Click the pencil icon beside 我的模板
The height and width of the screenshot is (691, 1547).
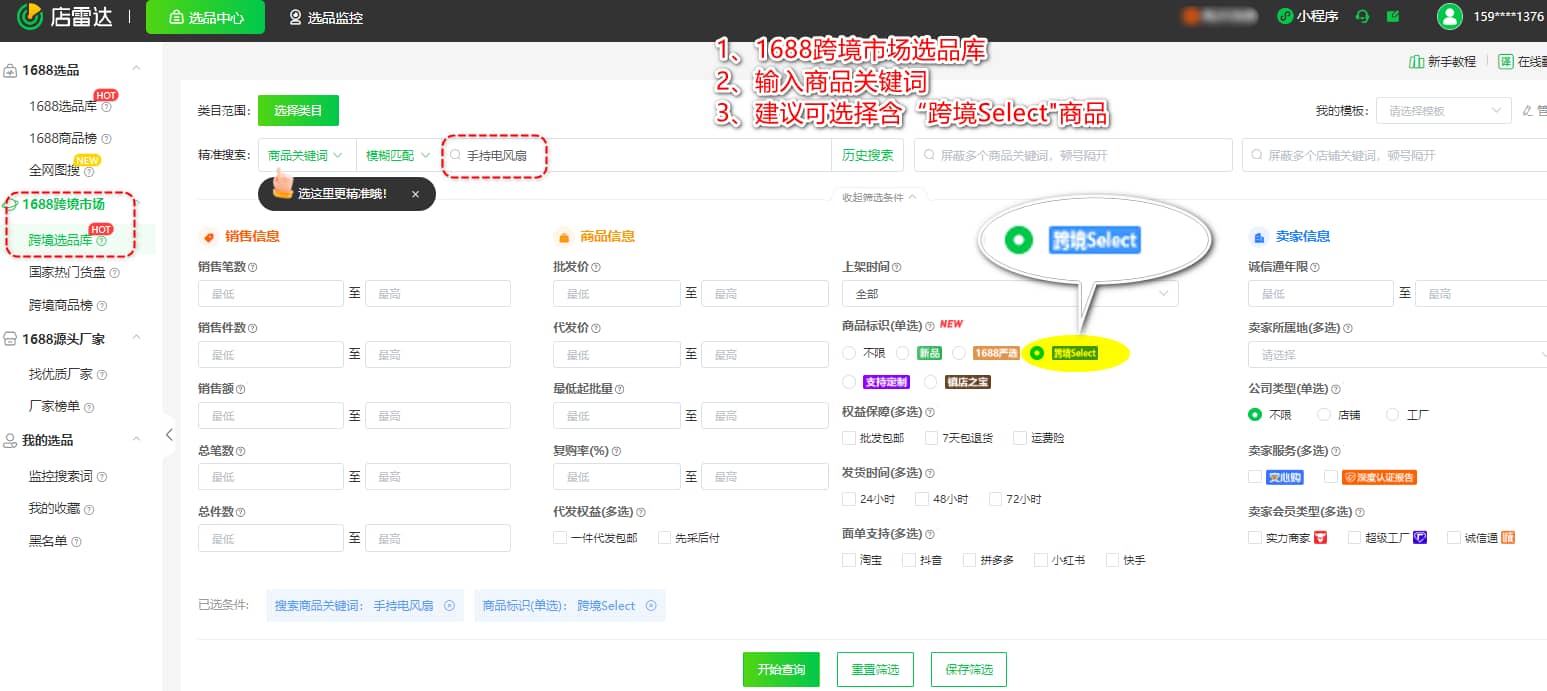coord(1527,111)
